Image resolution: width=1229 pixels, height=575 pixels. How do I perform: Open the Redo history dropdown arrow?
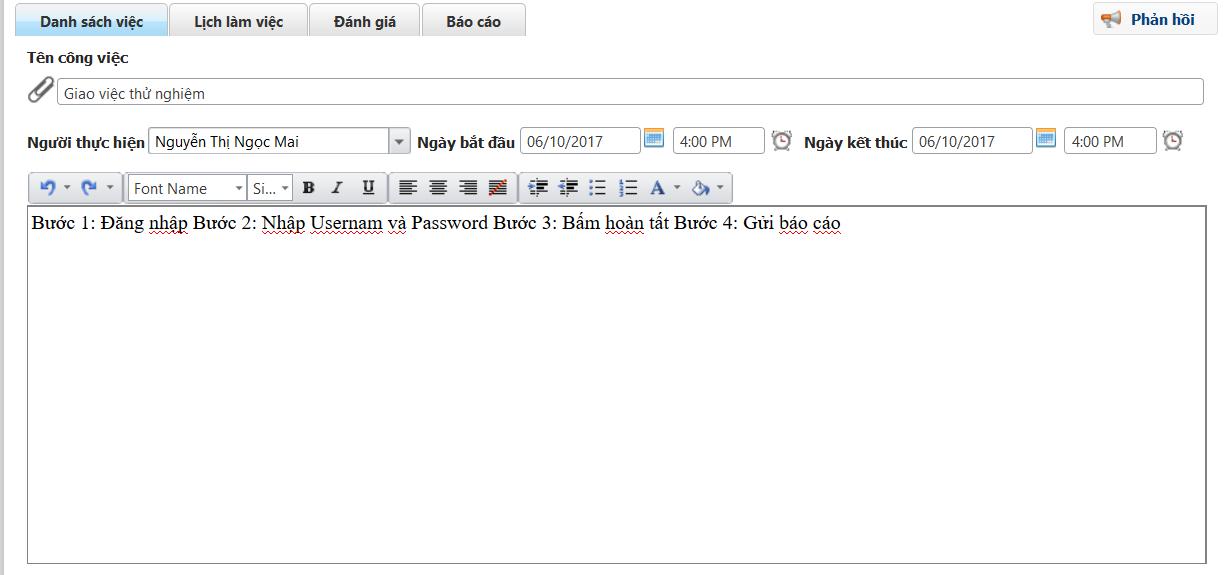(110, 188)
